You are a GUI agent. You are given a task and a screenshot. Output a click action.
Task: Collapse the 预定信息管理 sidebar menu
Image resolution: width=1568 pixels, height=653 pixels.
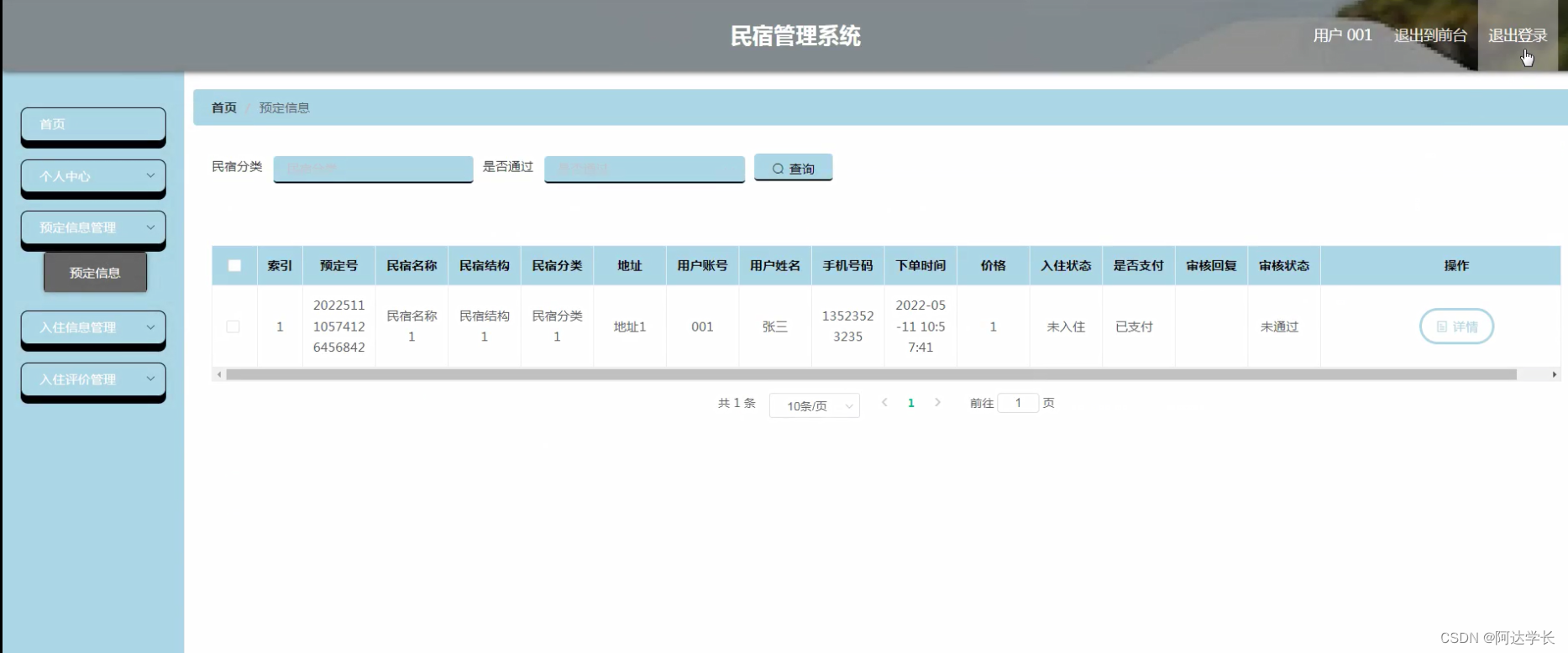point(93,227)
